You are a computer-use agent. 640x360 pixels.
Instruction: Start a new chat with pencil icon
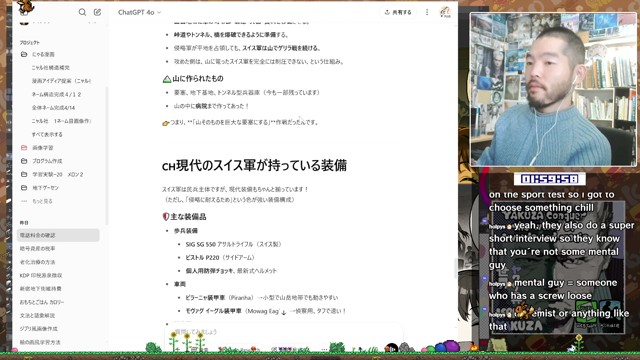(98, 12)
